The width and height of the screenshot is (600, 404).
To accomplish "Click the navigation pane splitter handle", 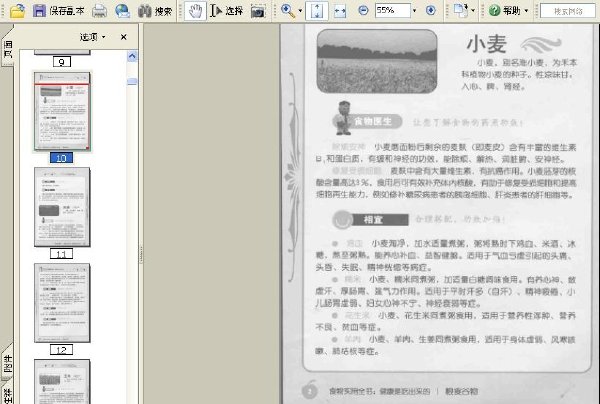I will click(141, 254).
